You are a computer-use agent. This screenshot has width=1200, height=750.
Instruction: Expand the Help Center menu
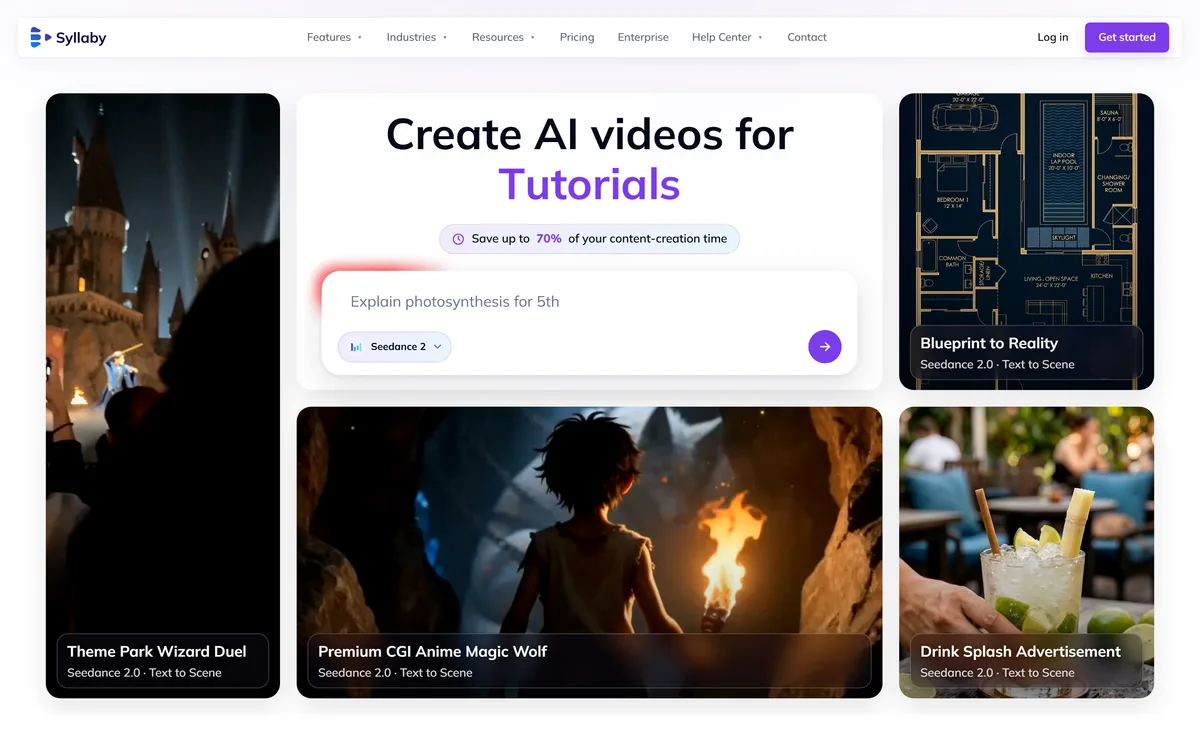click(728, 37)
